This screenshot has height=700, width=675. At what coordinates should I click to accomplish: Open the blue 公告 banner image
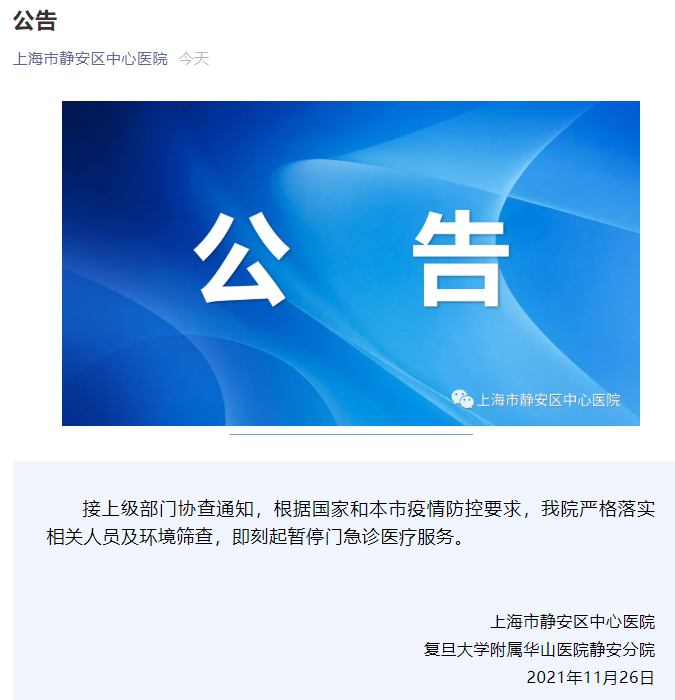click(x=350, y=263)
